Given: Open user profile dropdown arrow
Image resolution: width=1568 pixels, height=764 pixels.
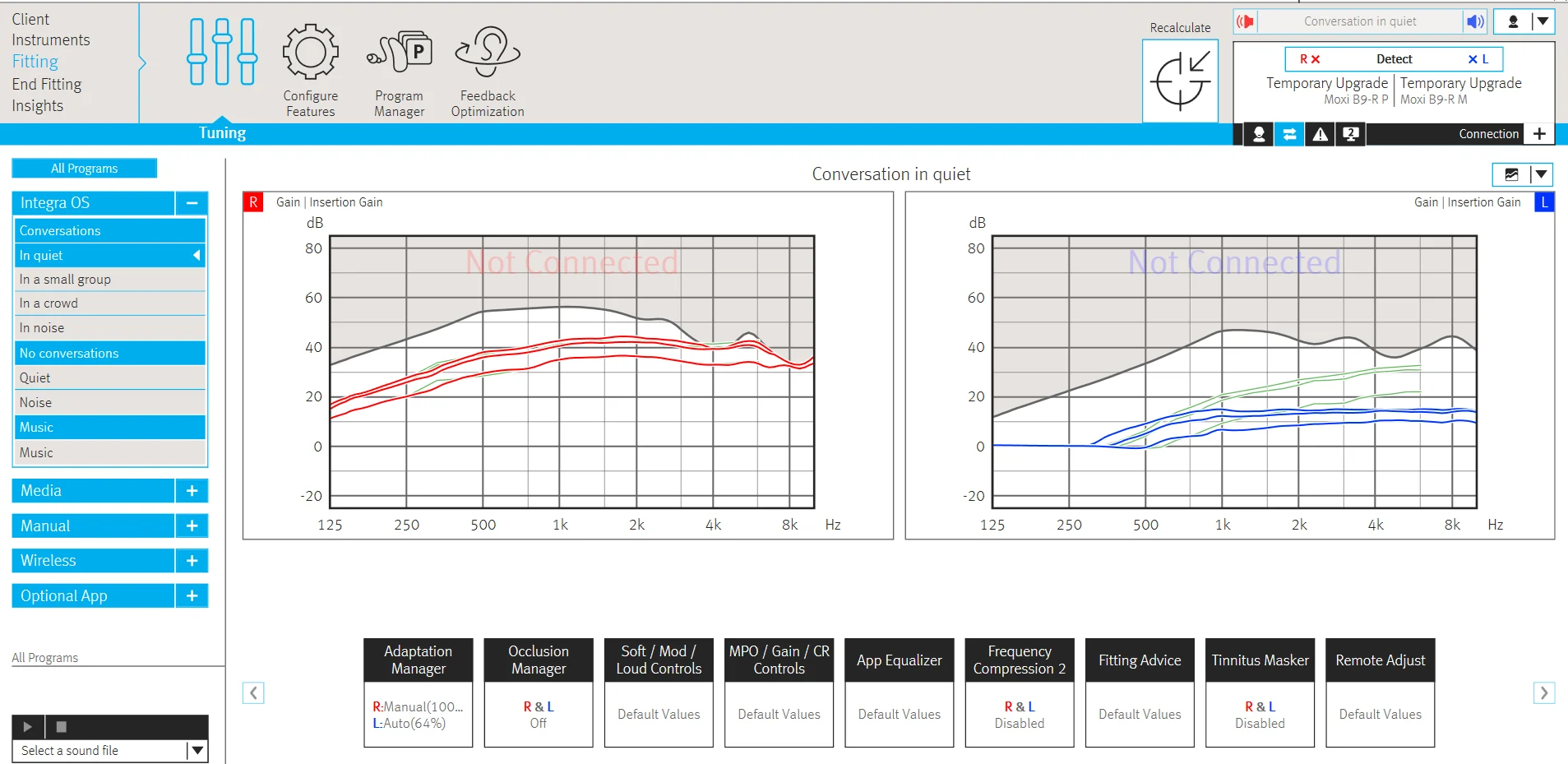Looking at the screenshot, I should [1543, 21].
